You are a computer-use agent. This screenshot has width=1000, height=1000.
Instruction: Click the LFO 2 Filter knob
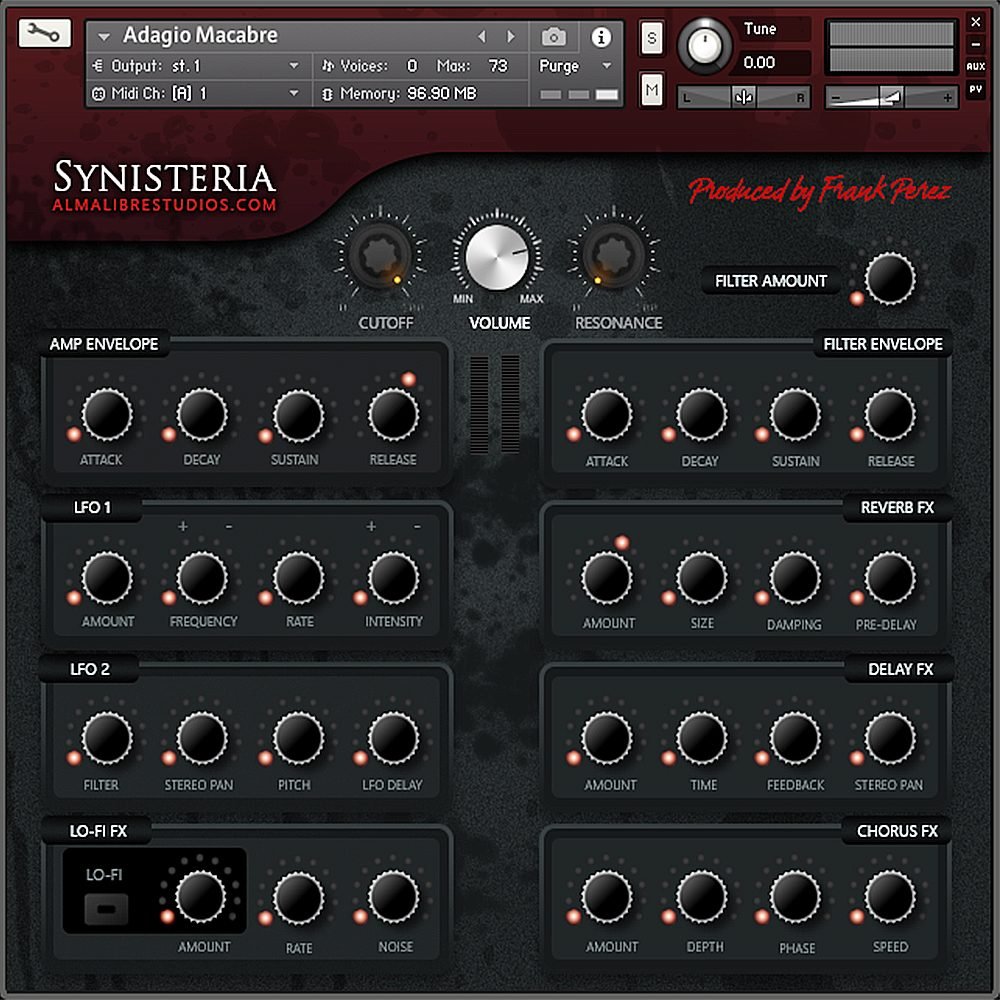pyautogui.click(x=107, y=738)
